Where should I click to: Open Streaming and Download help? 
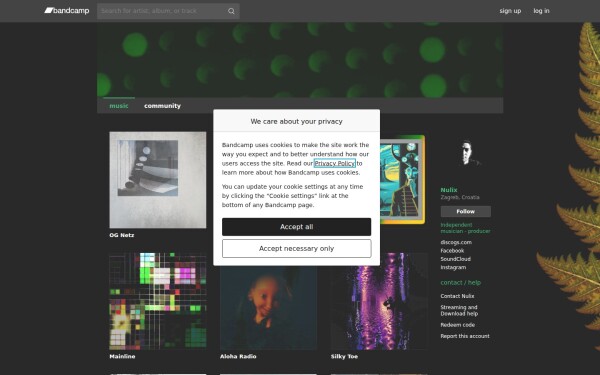click(x=459, y=310)
